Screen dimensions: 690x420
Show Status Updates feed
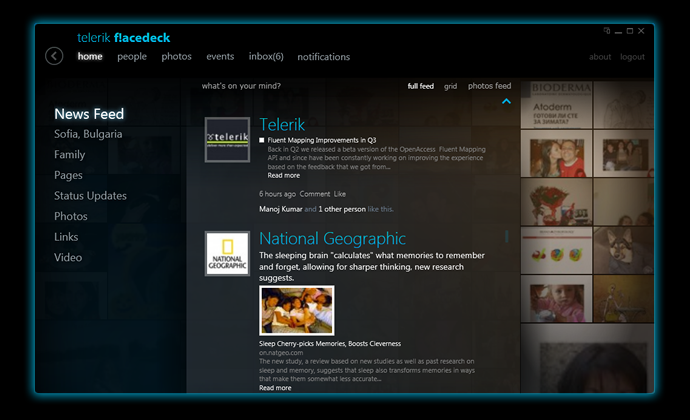pos(90,196)
